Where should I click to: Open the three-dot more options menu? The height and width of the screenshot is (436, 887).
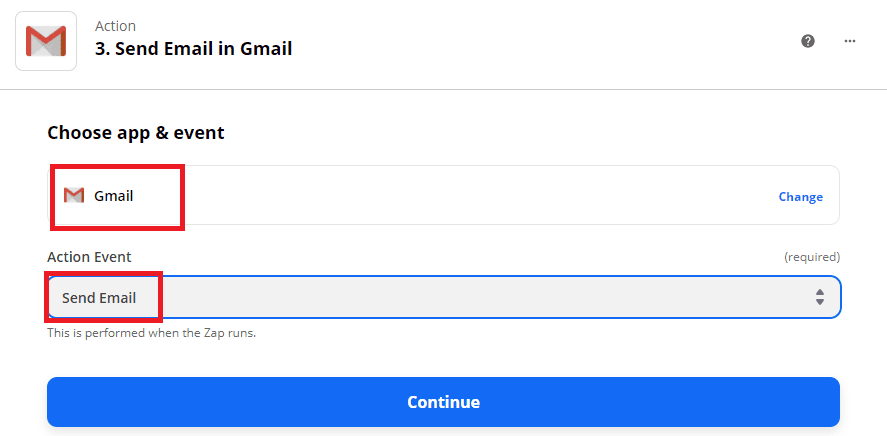click(850, 41)
